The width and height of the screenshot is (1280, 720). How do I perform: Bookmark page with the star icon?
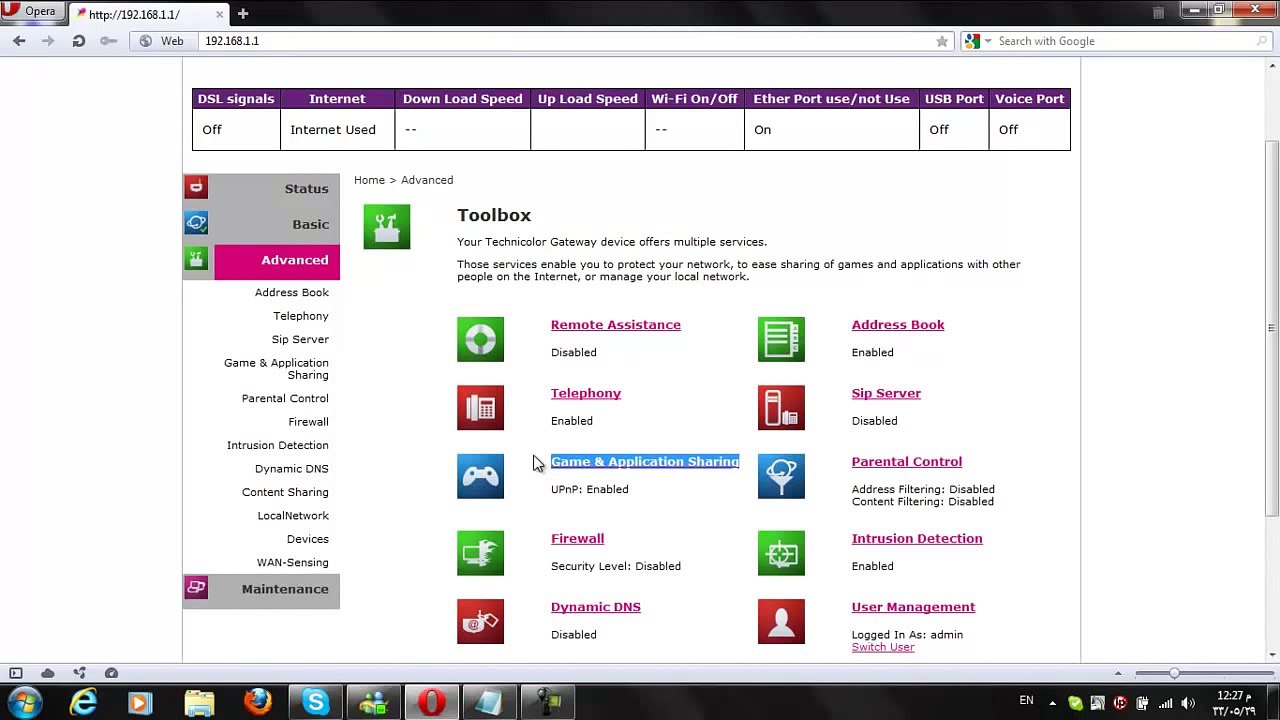(941, 41)
